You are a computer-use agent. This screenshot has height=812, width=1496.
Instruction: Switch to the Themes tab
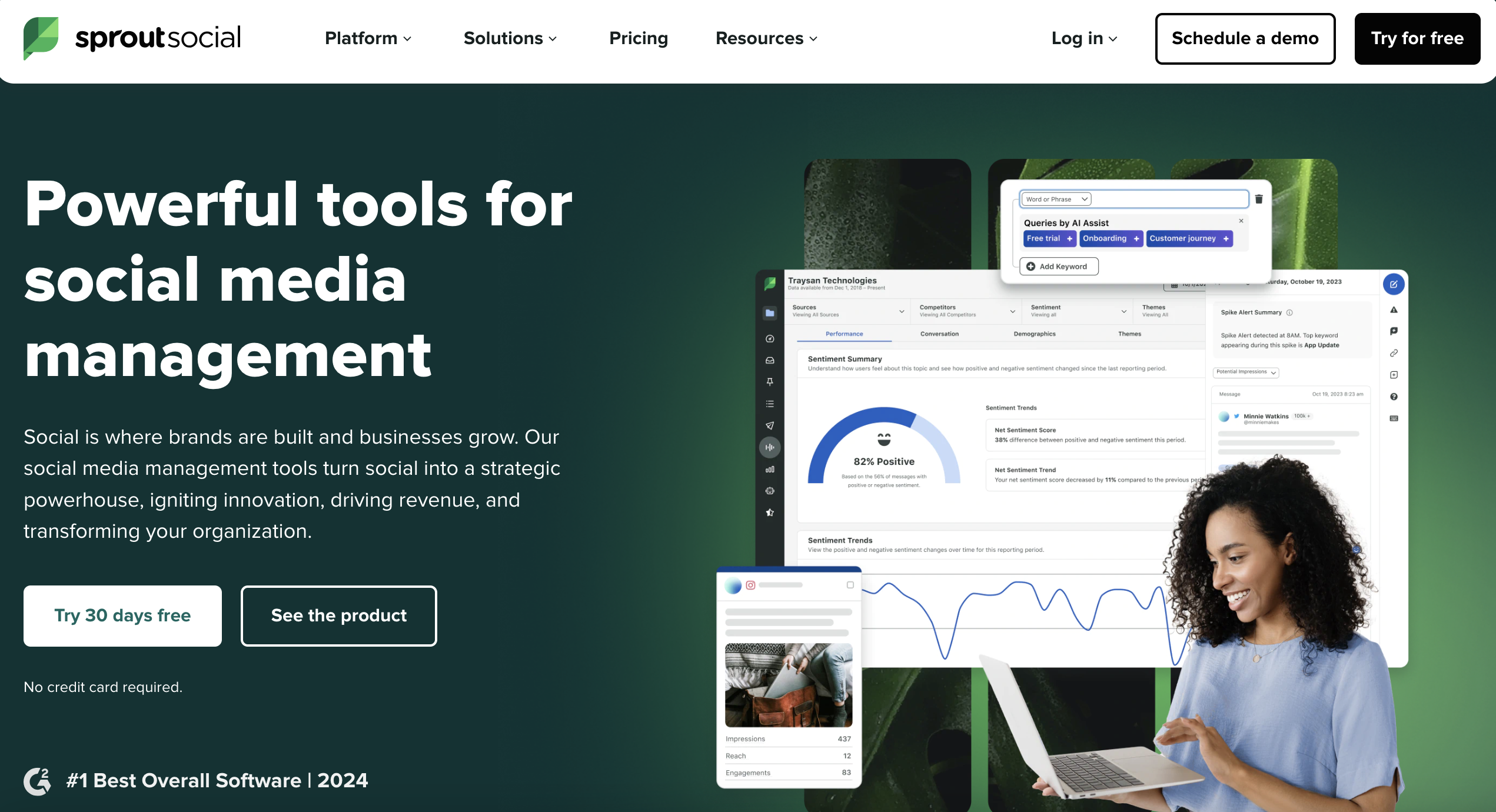(x=1129, y=334)
